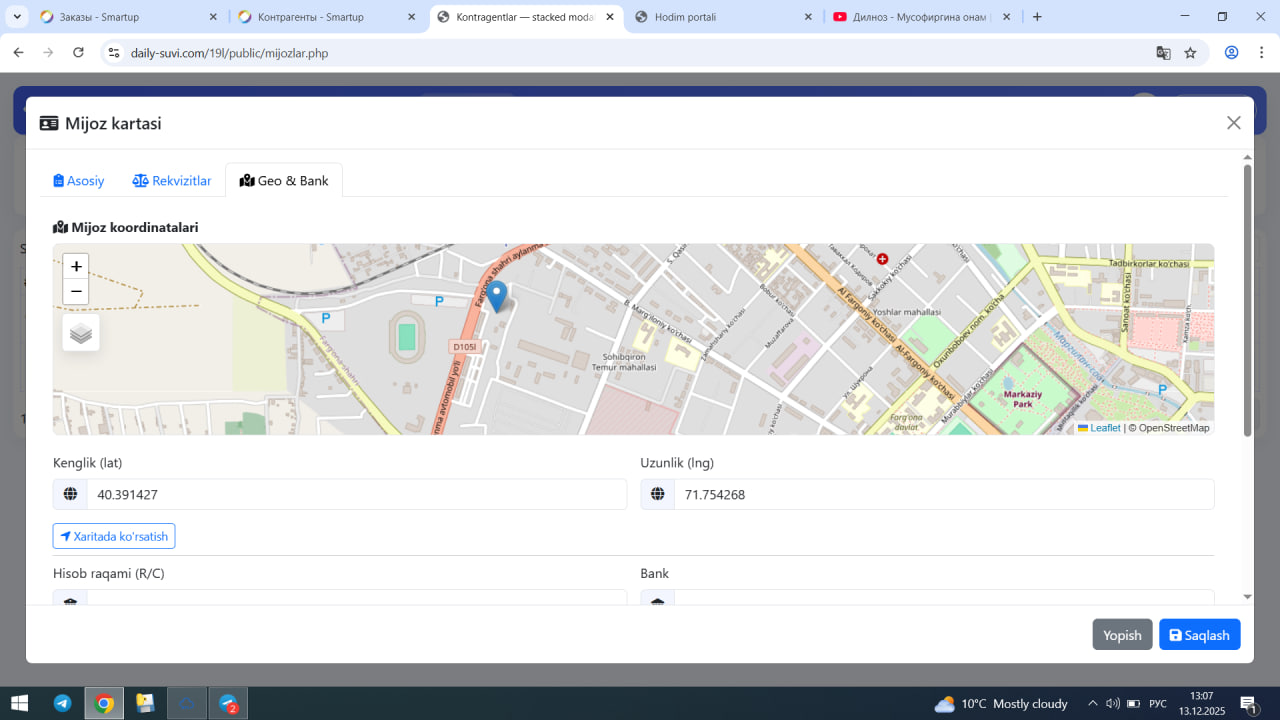Zoom in on the map
Screen dimensions: 1280x720
(76, 266)
